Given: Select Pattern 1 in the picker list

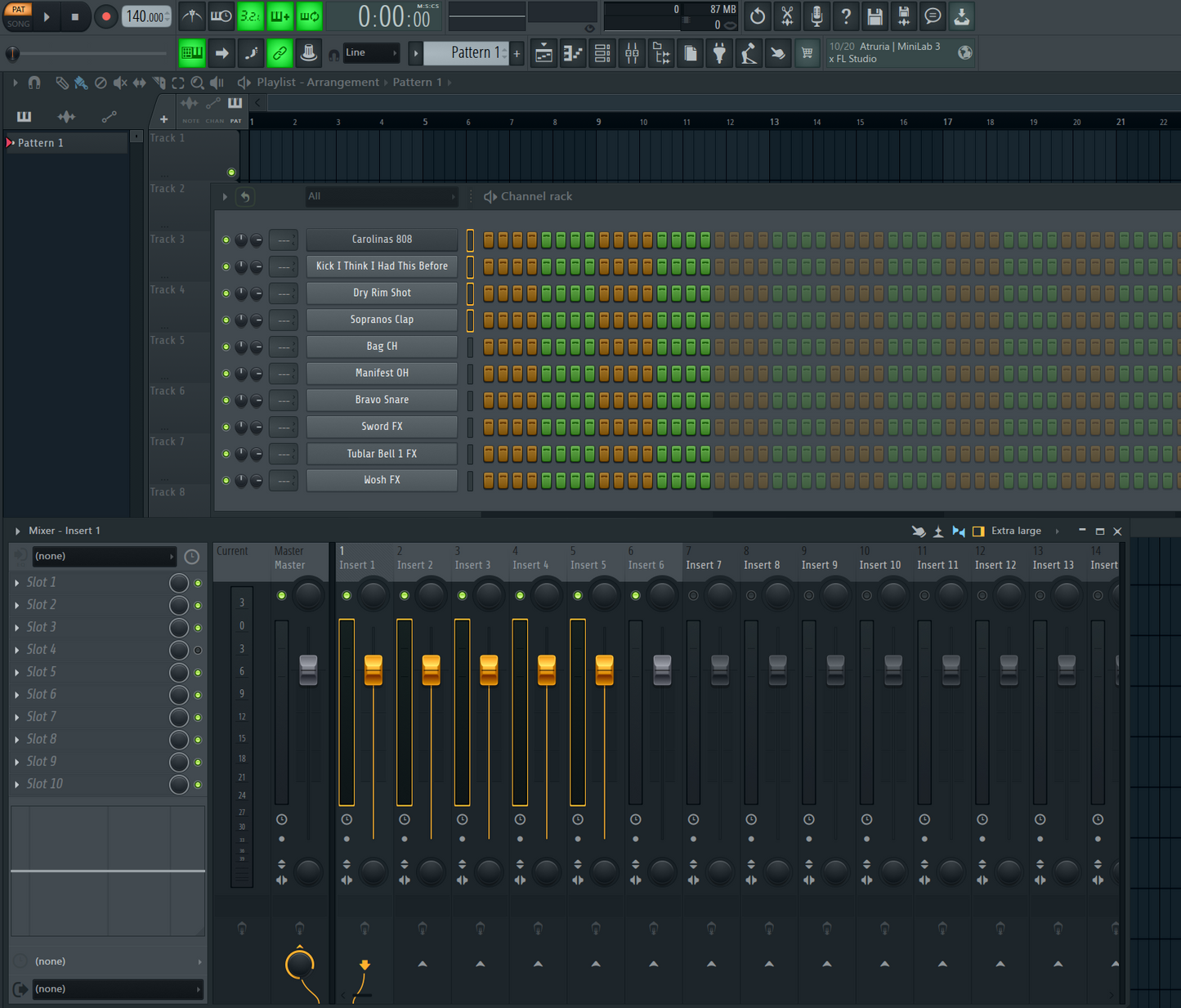Looking at the screenshot, I should coord(65,143).
